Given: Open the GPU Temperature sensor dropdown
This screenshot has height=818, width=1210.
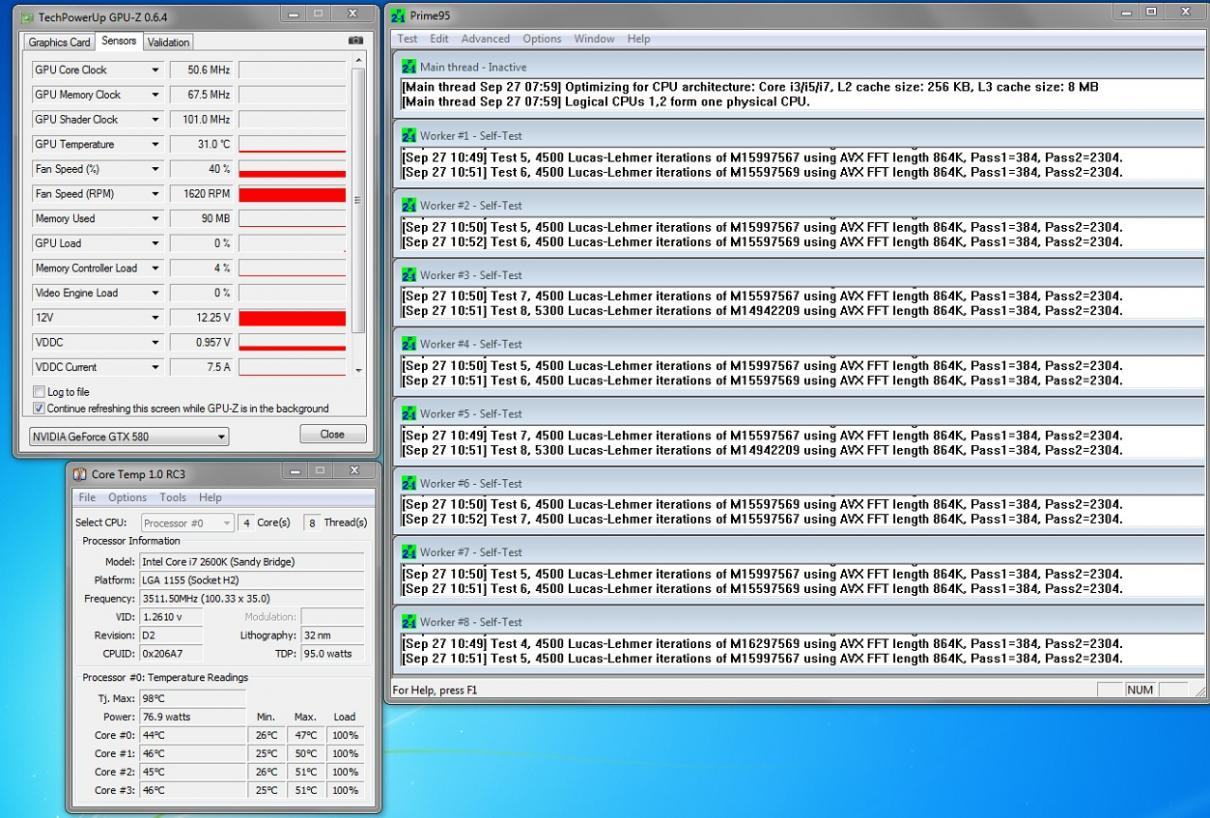Looking at the screenshot, I should [155, 145].
